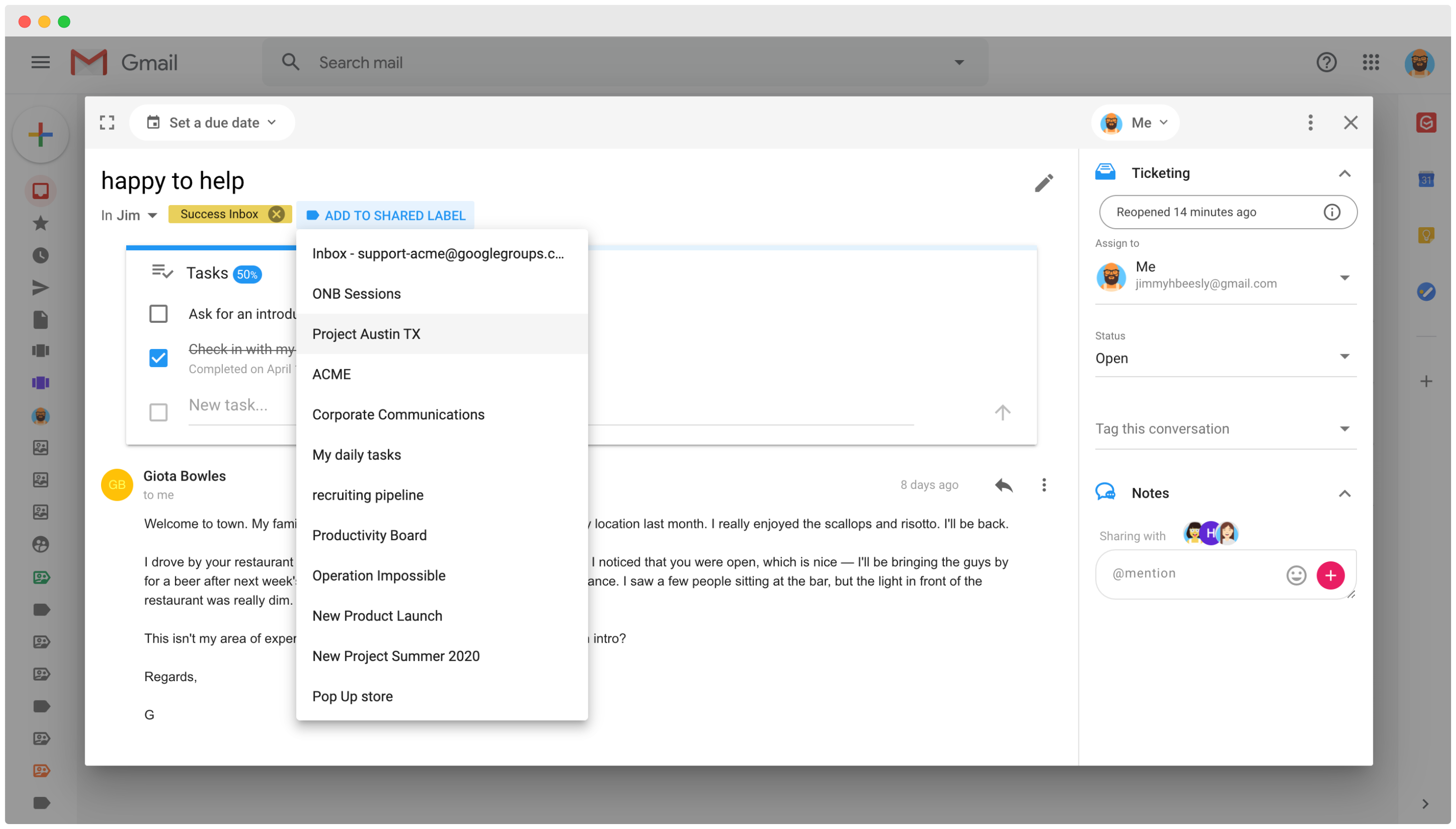Select Pop Up store label
1456x829 pixels.
pyautogui.click(x=441, y=696)
